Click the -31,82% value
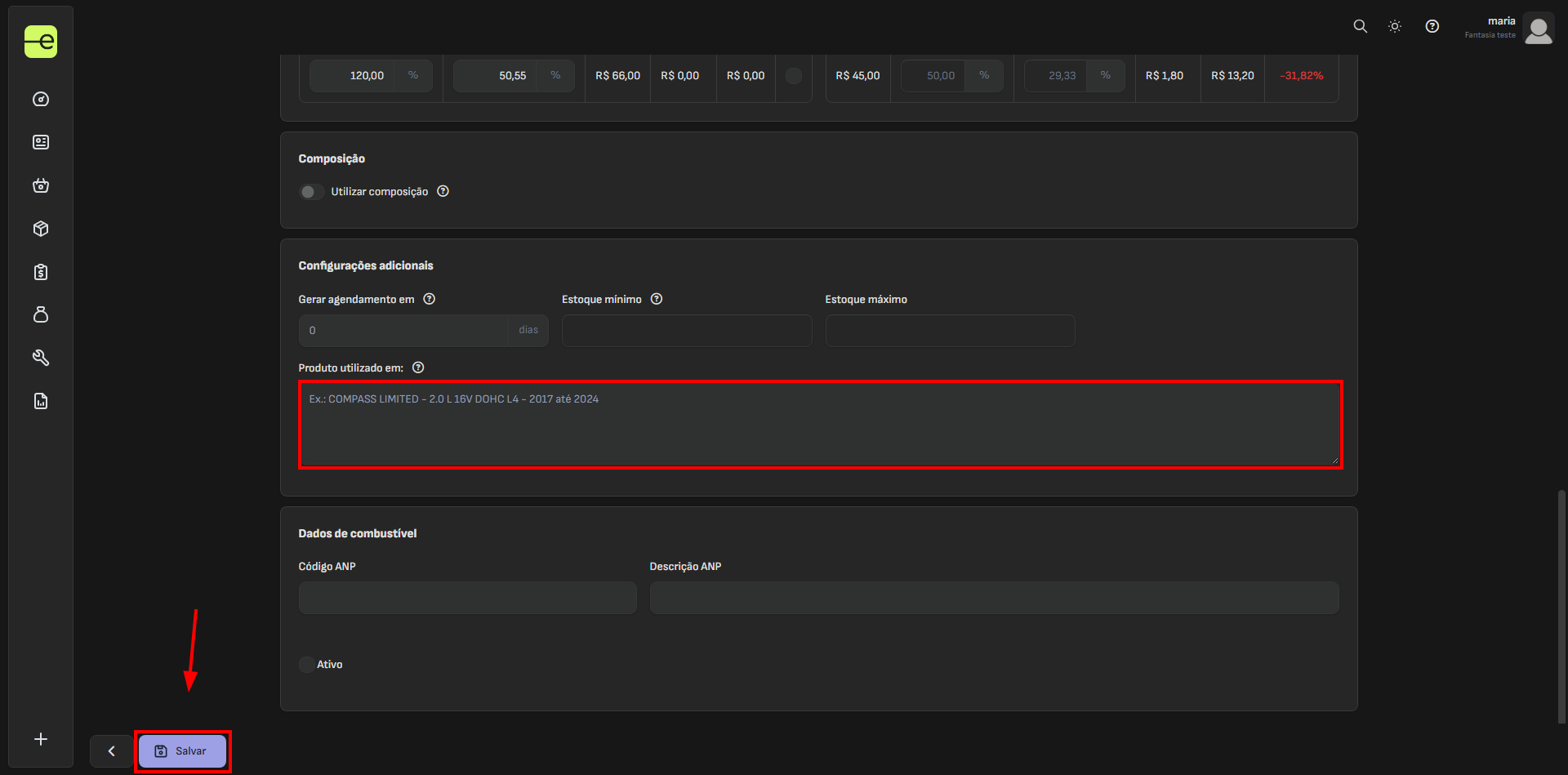 point(1302,76)
